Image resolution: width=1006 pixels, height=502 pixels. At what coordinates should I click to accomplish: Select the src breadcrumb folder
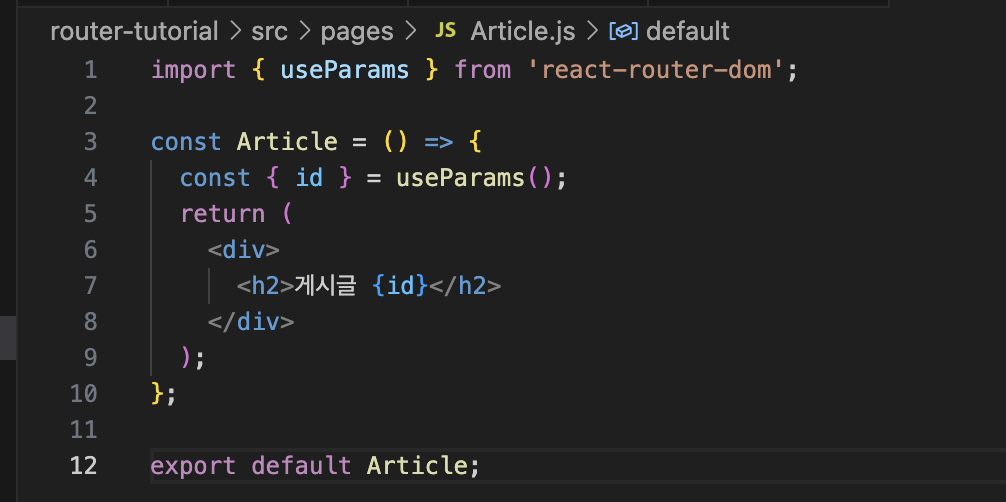pyautogui.click(x=269, y=31)
